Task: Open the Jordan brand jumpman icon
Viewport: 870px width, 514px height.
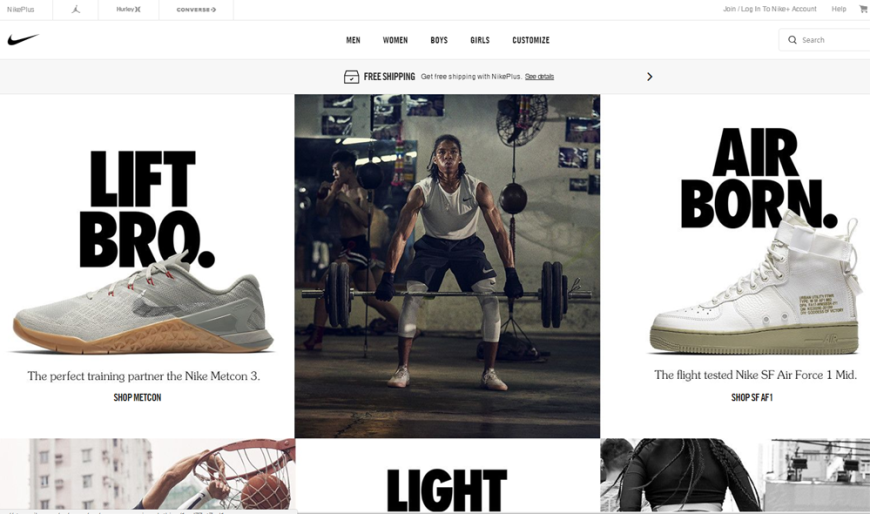Action: 76,9
